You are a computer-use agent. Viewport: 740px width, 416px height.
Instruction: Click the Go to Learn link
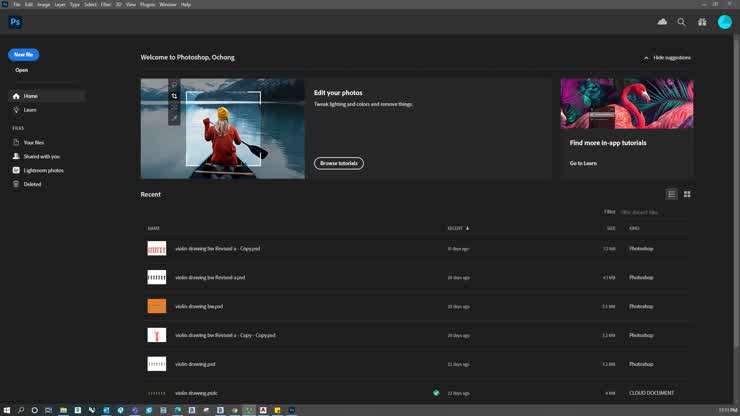point(583,163)
